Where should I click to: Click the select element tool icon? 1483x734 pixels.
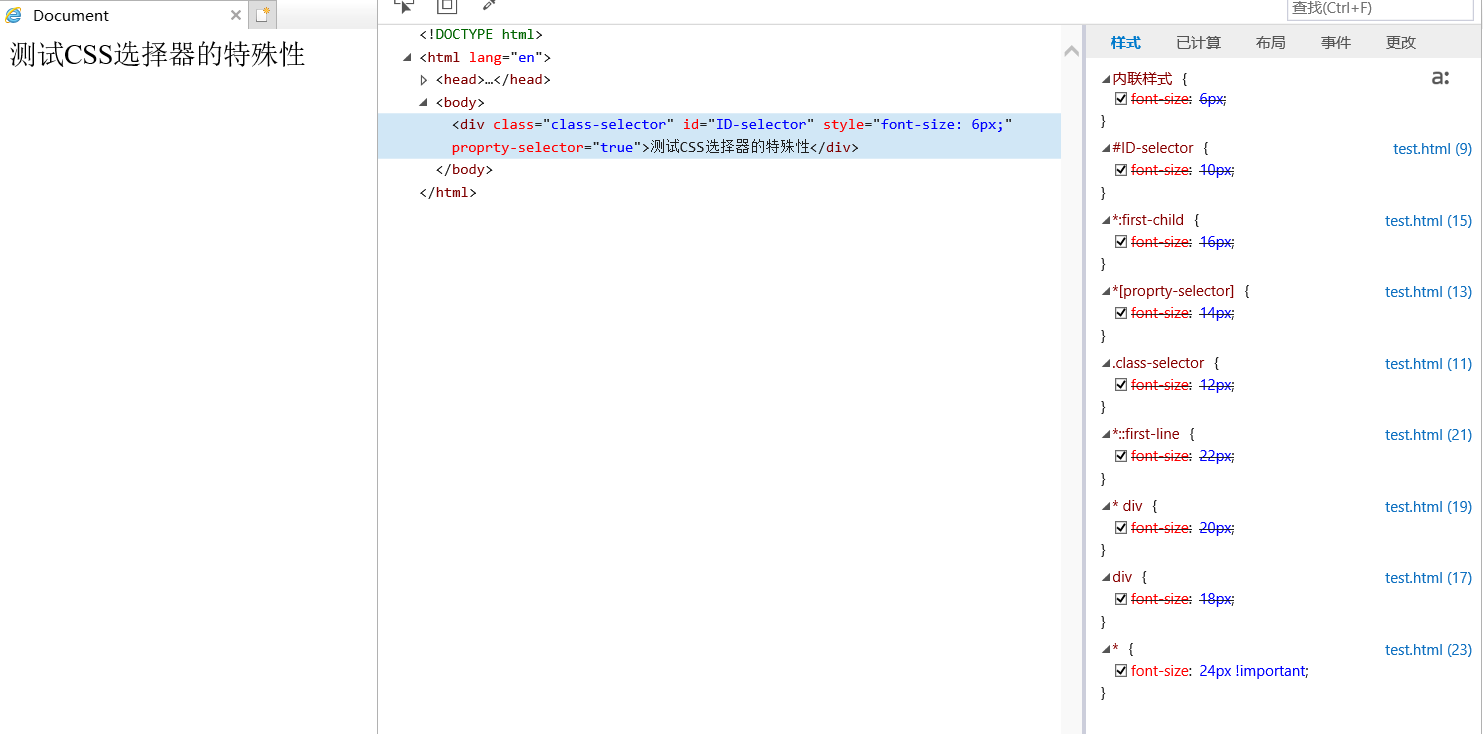[x=404, y=5]
